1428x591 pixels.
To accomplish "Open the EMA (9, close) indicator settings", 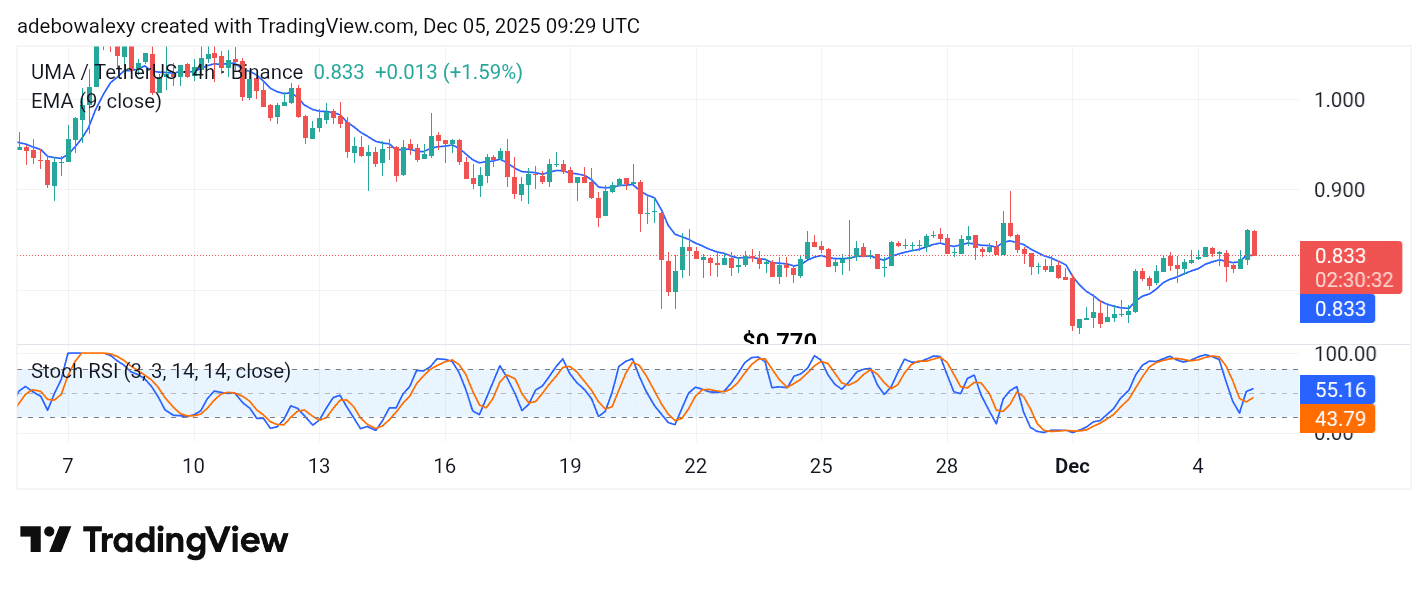I will [94, 100].
